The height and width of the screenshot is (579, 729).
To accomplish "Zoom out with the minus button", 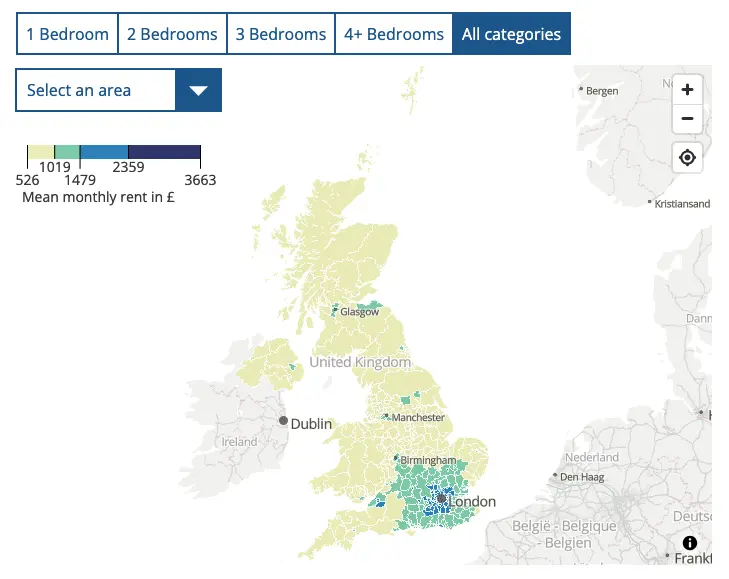I will click(x=687, y=119).
